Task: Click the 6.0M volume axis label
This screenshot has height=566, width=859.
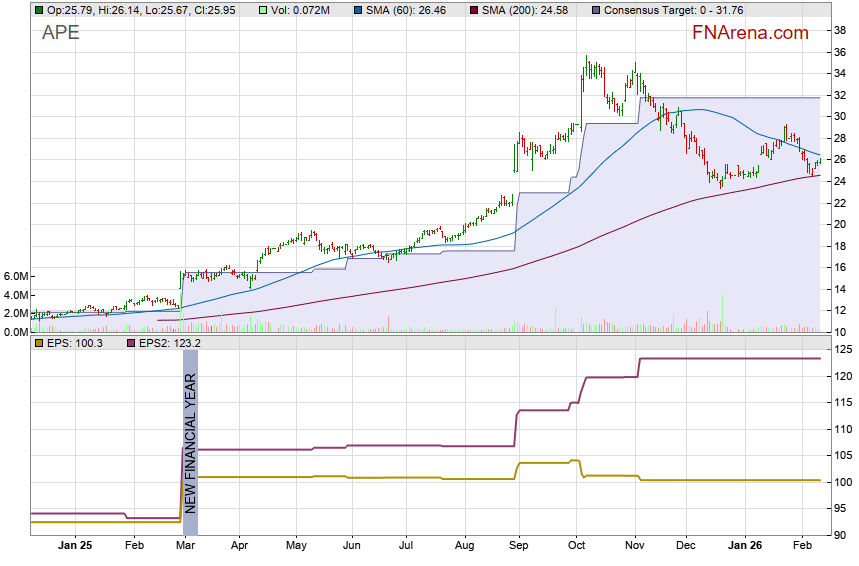Action: pyautogui.click(x=15, y=276)
